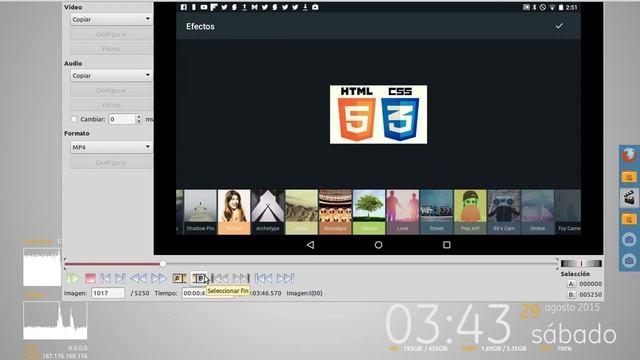The width and height of the screenshot is (640, 360).
Task: Select the Archetype effect
Action: 268,212
